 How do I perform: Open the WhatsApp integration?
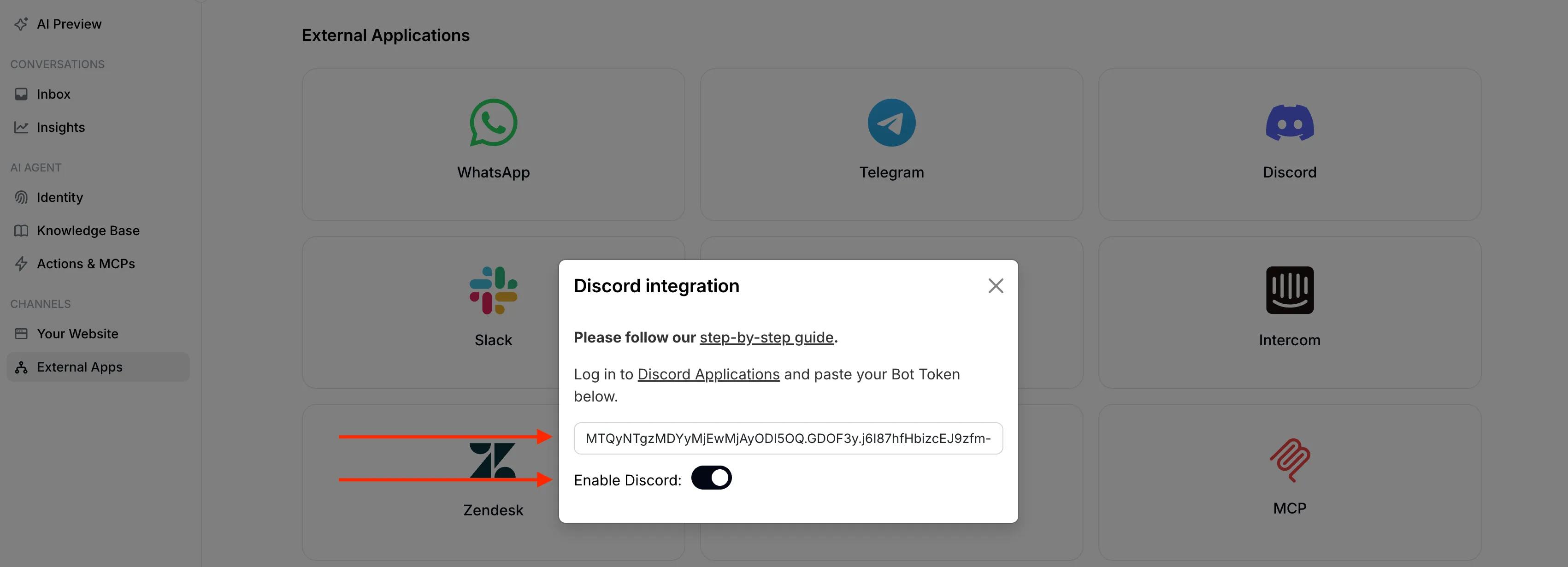[x=493, y=145]
